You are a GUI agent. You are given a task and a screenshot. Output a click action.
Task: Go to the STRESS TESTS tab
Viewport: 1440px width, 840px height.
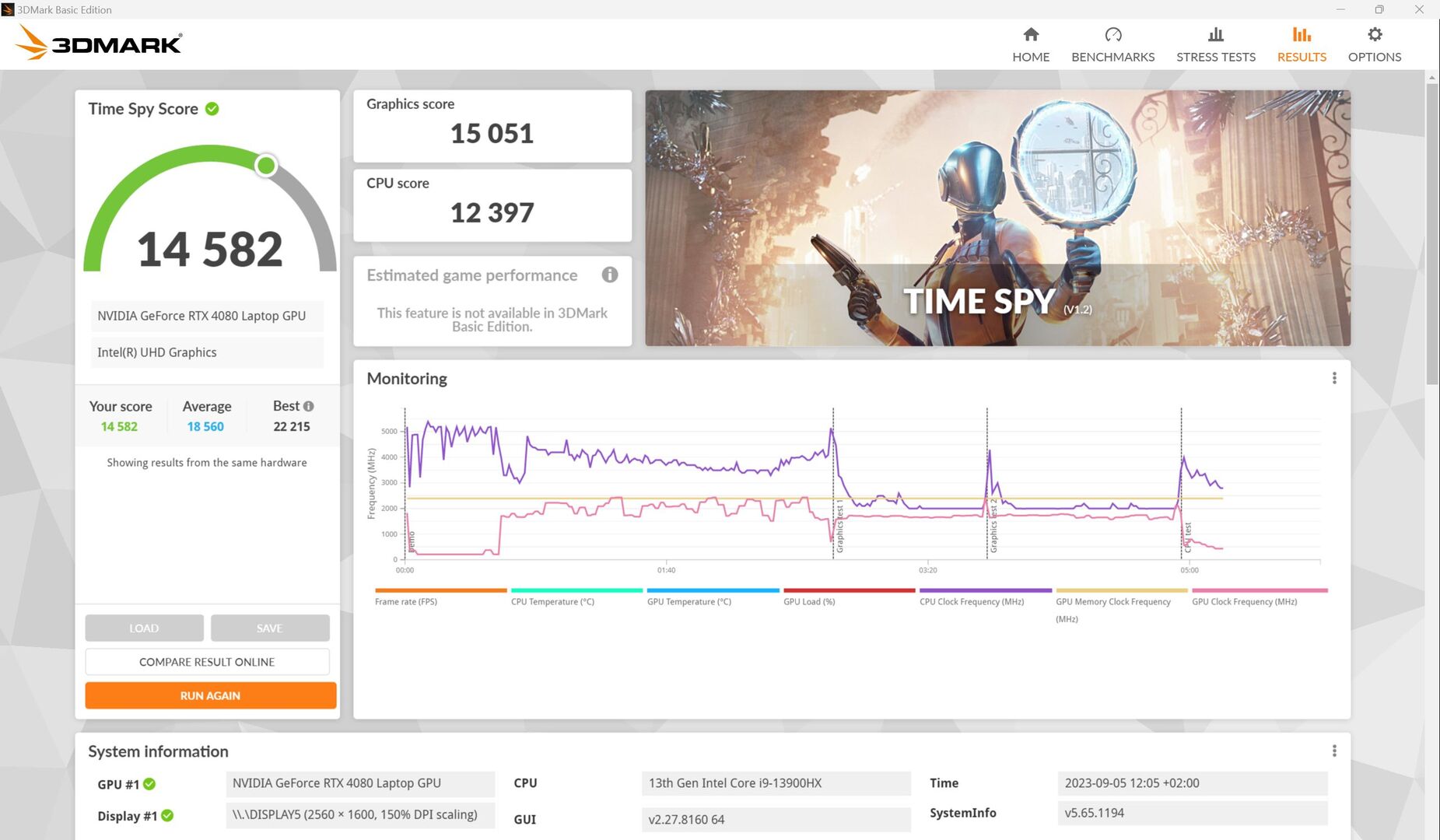(1216, 45)
